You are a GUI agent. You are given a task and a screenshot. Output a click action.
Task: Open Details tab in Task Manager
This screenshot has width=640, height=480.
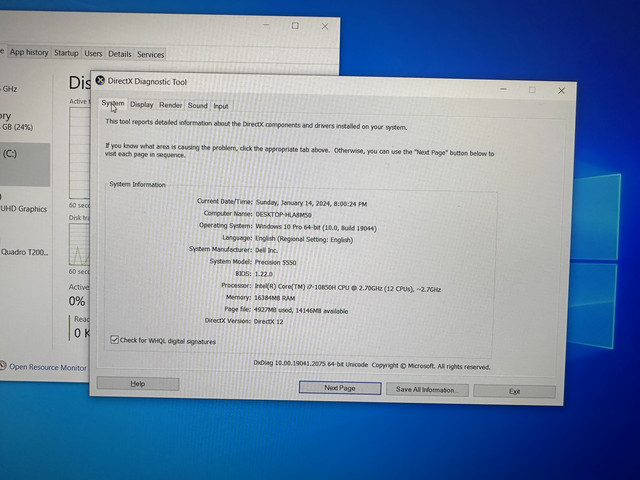pos(120,54)
